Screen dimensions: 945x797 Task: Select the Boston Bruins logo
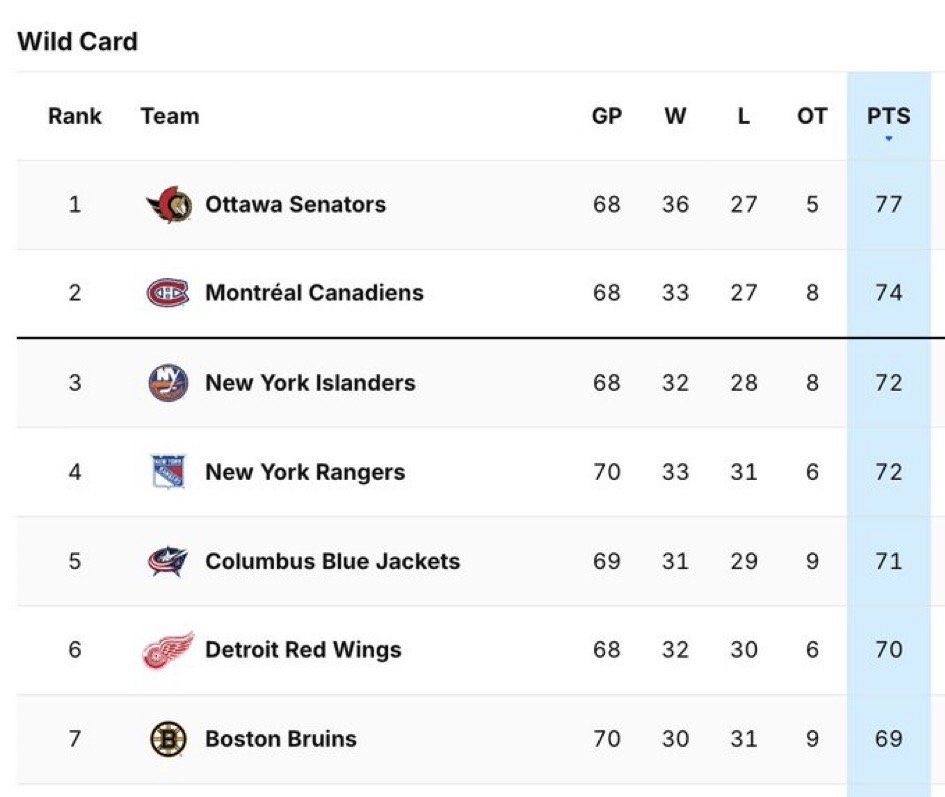click(168, 739)
